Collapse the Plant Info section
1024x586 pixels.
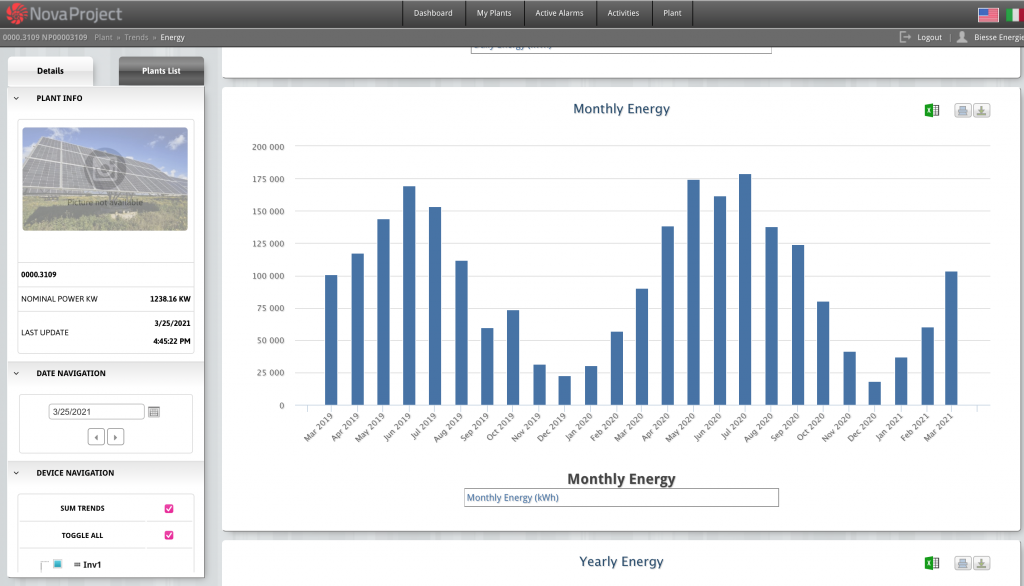click(16, 98)
